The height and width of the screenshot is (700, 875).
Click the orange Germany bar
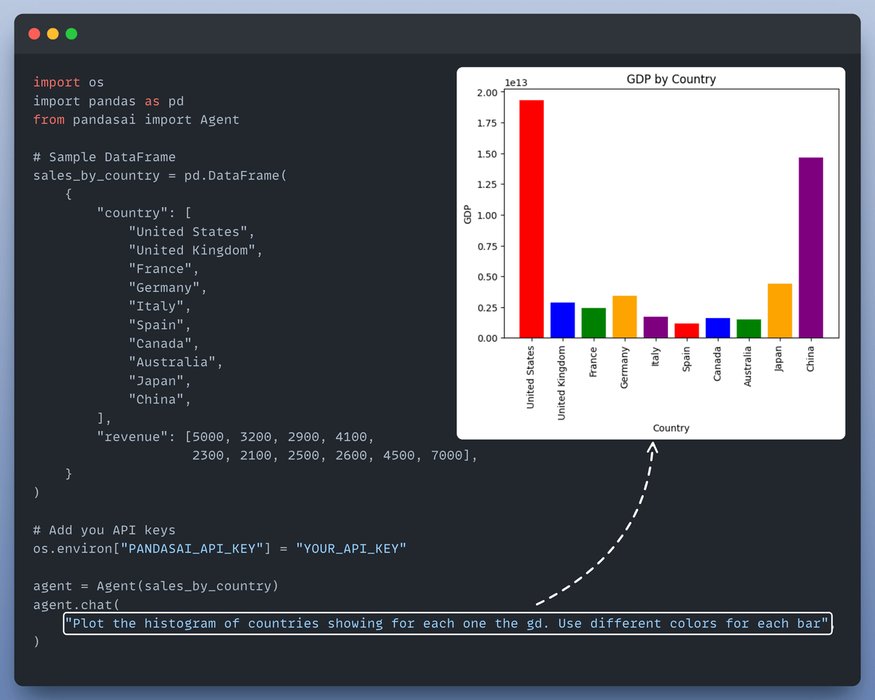pyautogui.click(x=624, y=317)
